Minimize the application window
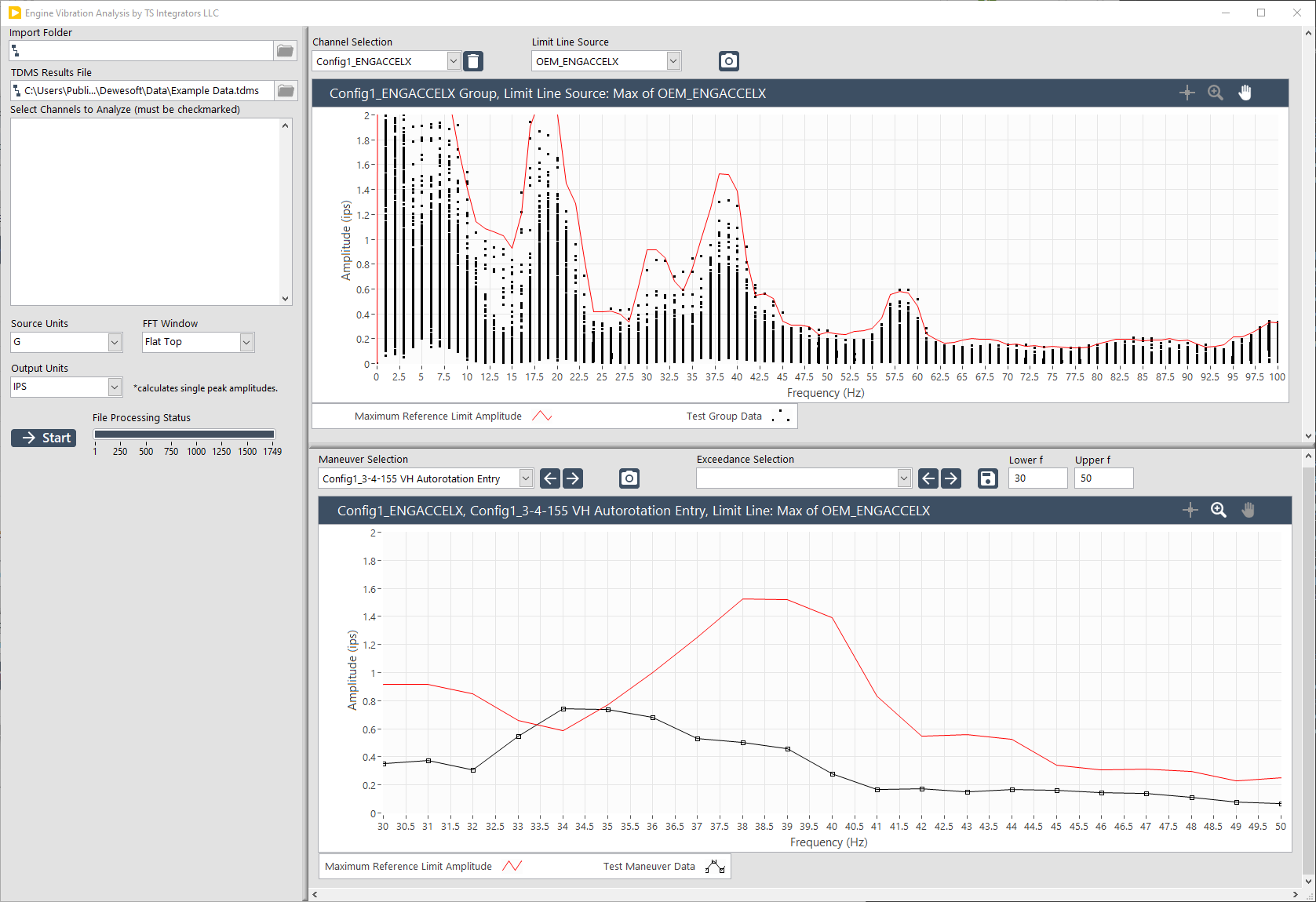The height and width of the screenshot is (902, 1316). 1226,13
